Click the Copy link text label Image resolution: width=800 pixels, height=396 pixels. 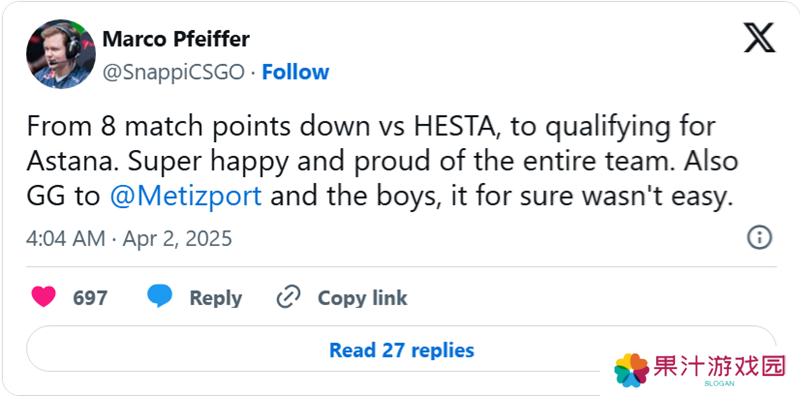click(x=362, y=298)
